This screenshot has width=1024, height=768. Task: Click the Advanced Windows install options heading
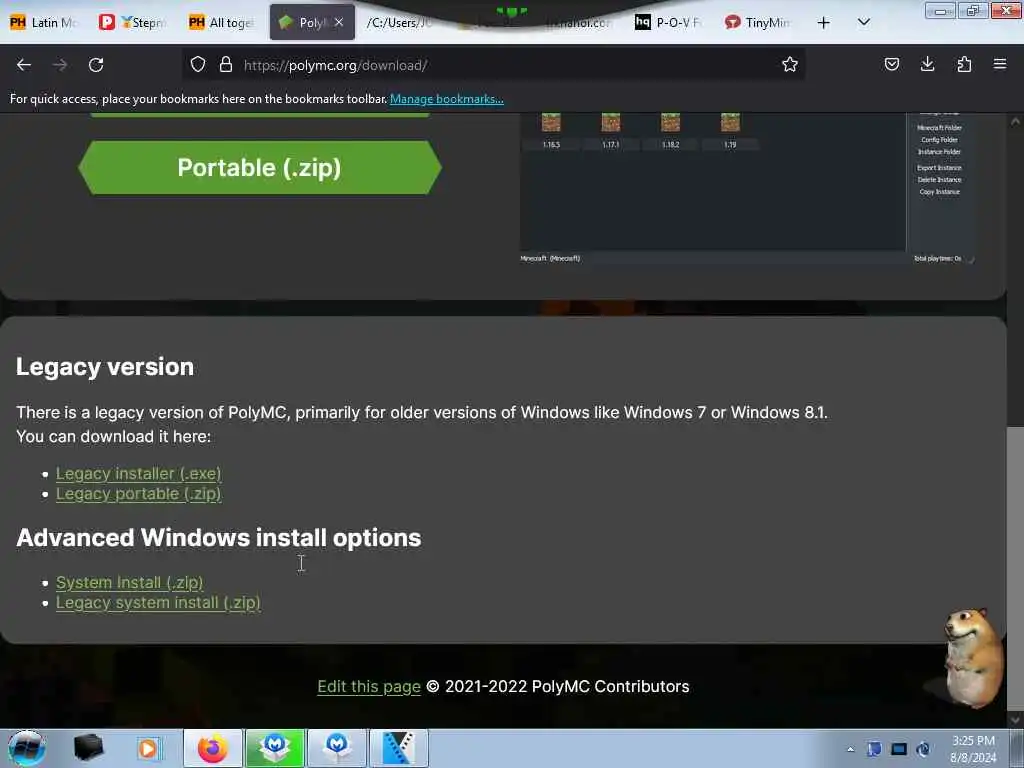[x=219, y=538]
